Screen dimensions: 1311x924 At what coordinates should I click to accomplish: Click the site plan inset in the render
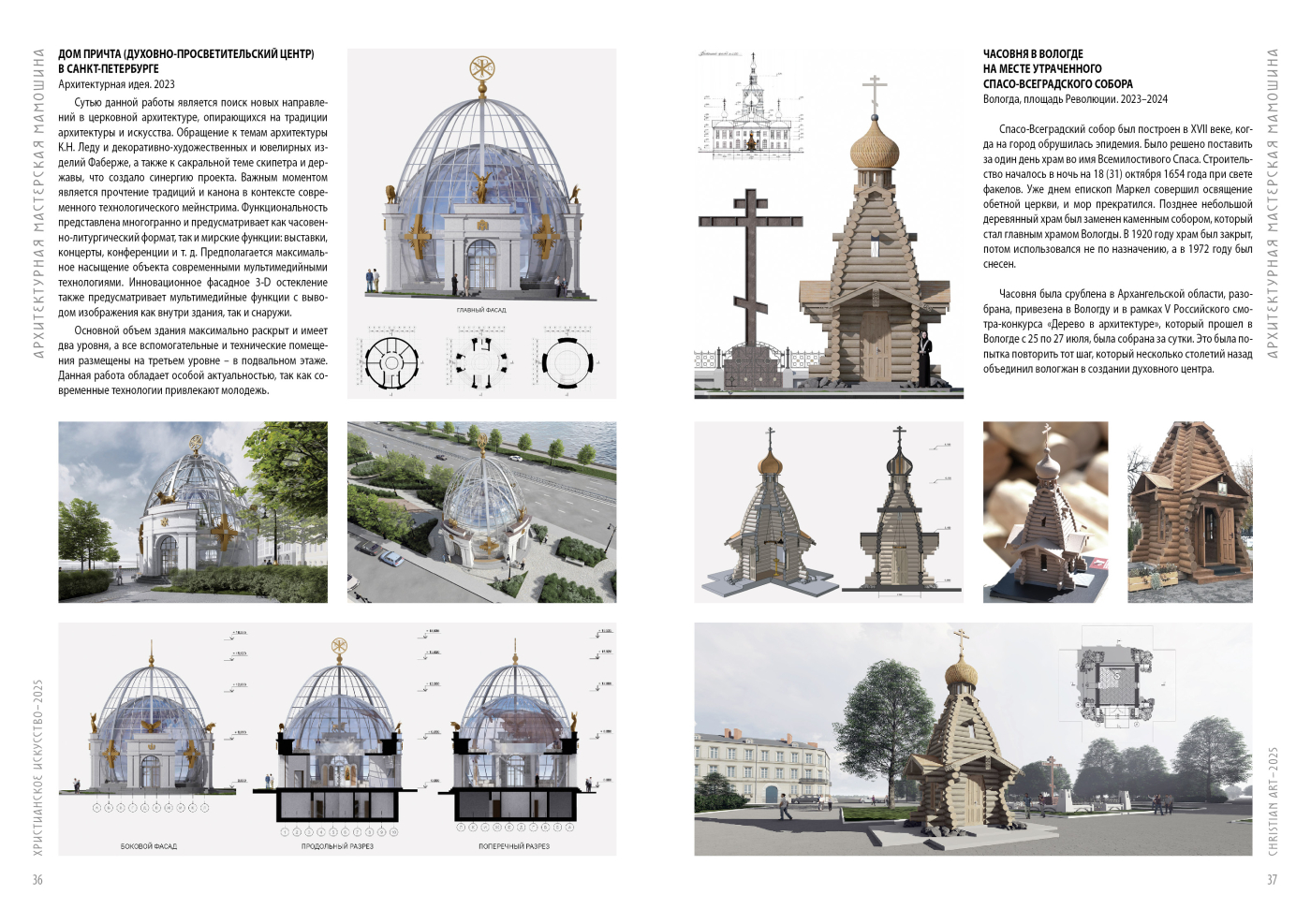click(x=1115, y=686)
